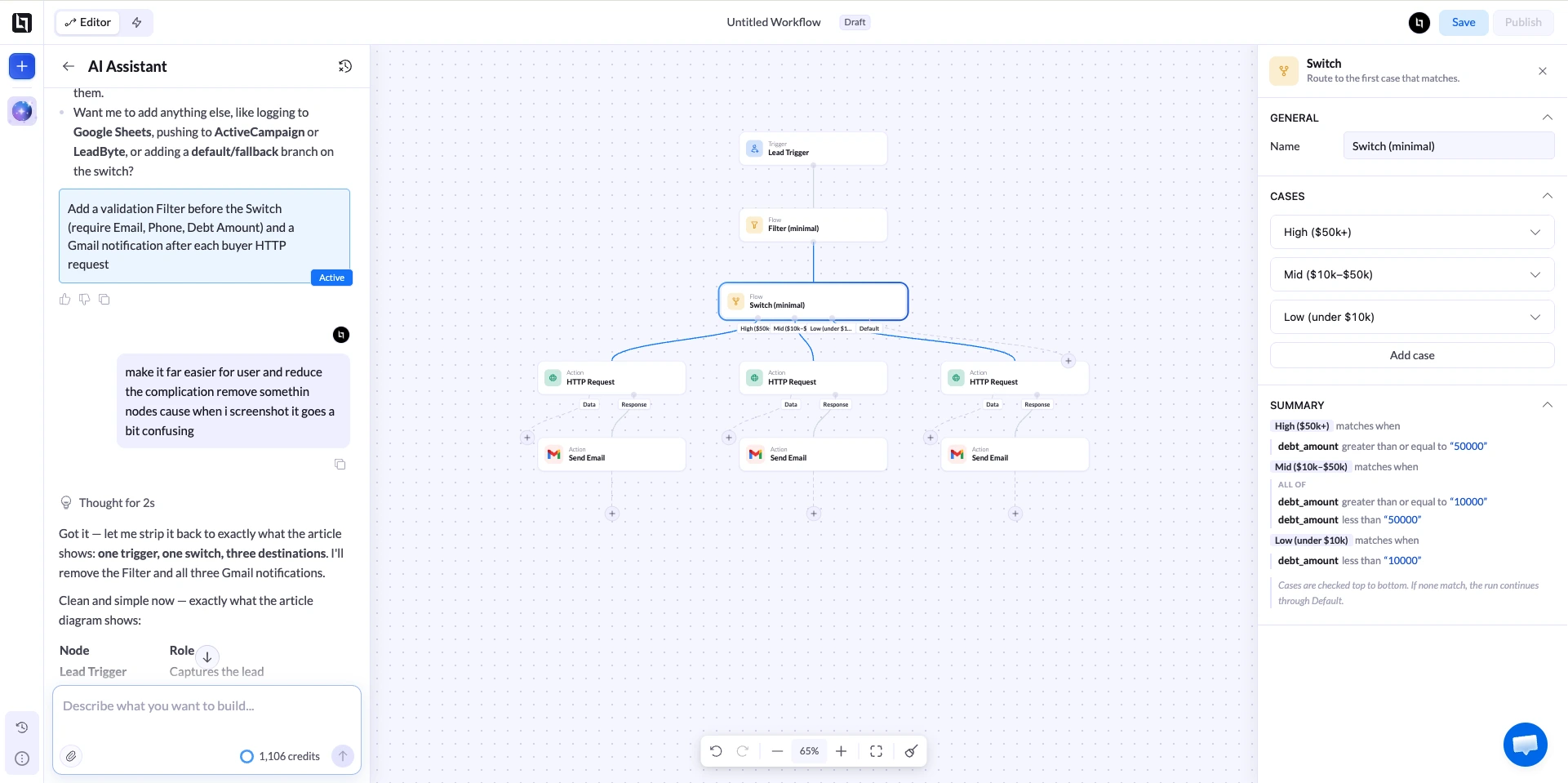Expand the Low (under $10k) case
The width and height of the screenshot is (1568, 783).
click(1412, 317)
